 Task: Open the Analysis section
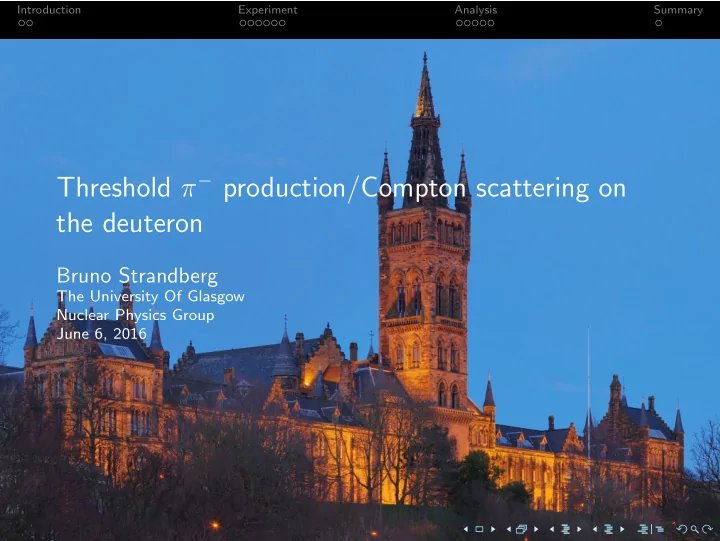(476, 10)
